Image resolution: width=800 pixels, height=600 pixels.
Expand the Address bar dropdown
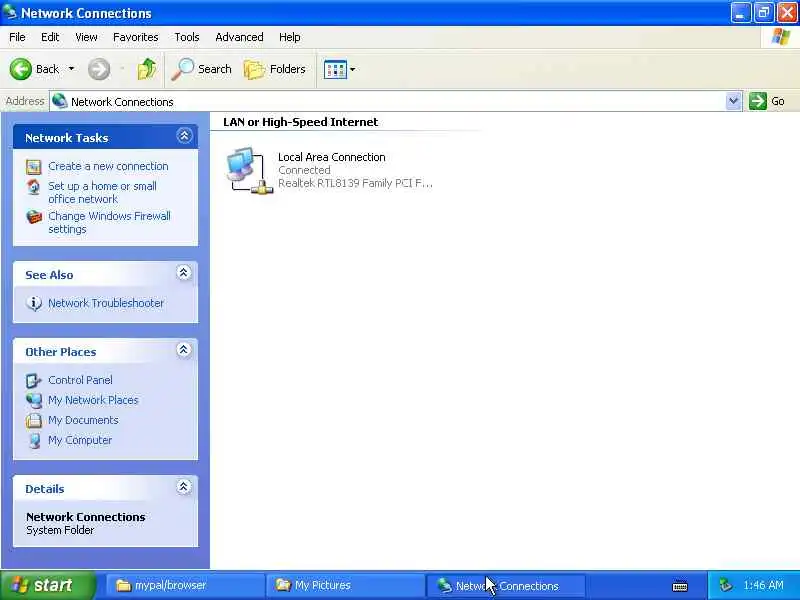pos(733,101)
